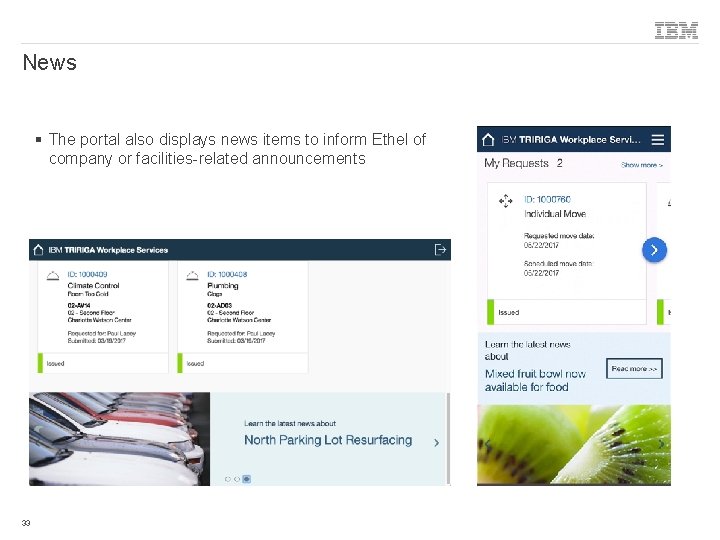Click the My Requests heading
This screenshot has height=540, width=720.
click(x=516, y=163)
